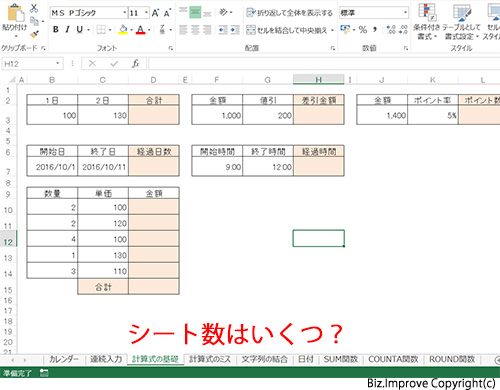The height and width of the screenshot is (390, 500).
Task: Open the Name Box dropdown arrow
Action: [58, 63]
